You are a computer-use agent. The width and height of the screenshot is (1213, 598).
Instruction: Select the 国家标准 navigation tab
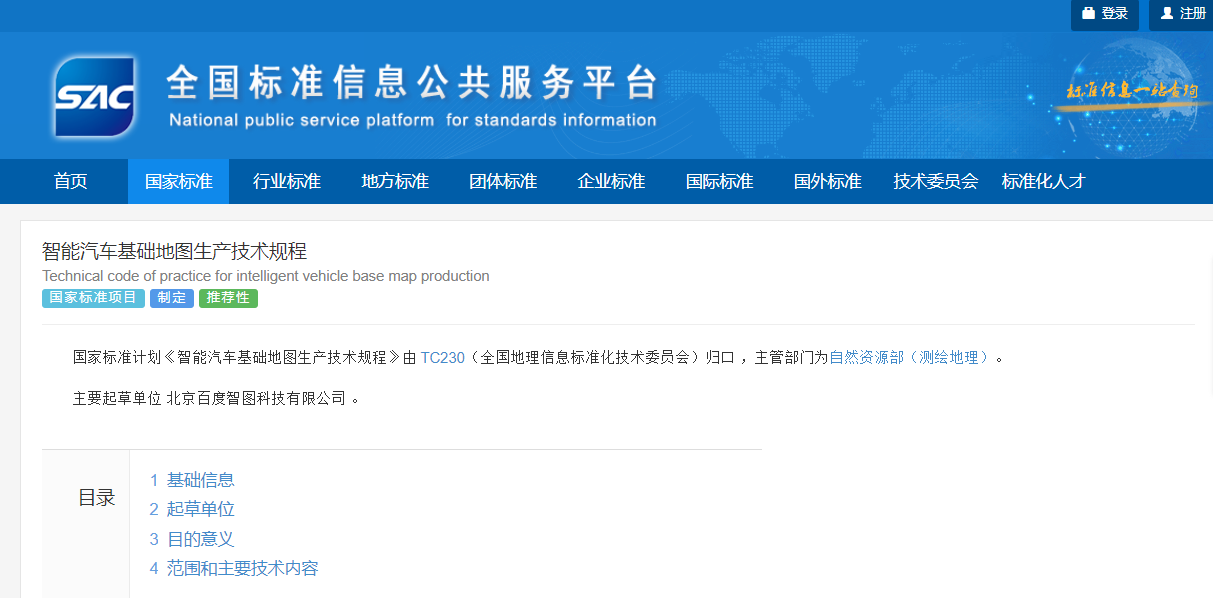tap(178, 181)
